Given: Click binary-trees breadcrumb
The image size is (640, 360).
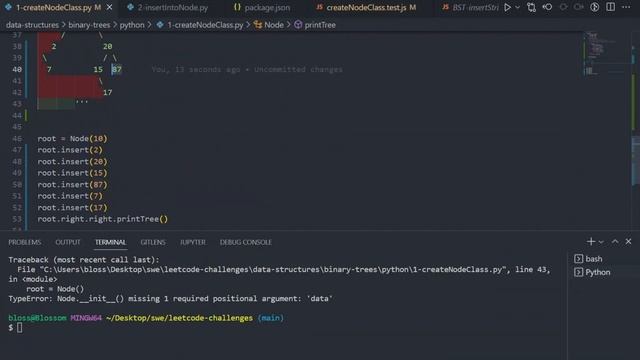Looking at the screenshot, I should 89,25.
